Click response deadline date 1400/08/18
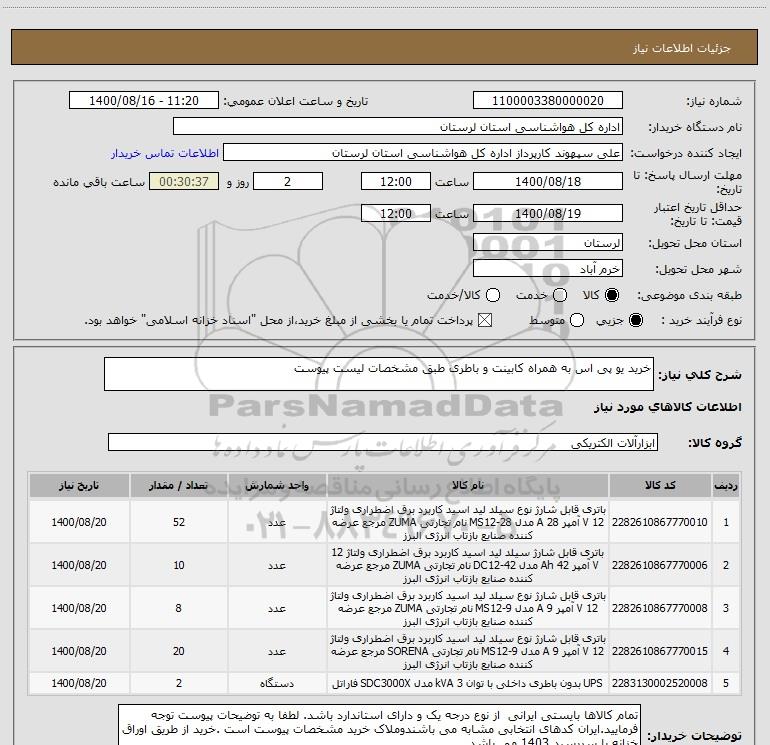 [548, 182]
